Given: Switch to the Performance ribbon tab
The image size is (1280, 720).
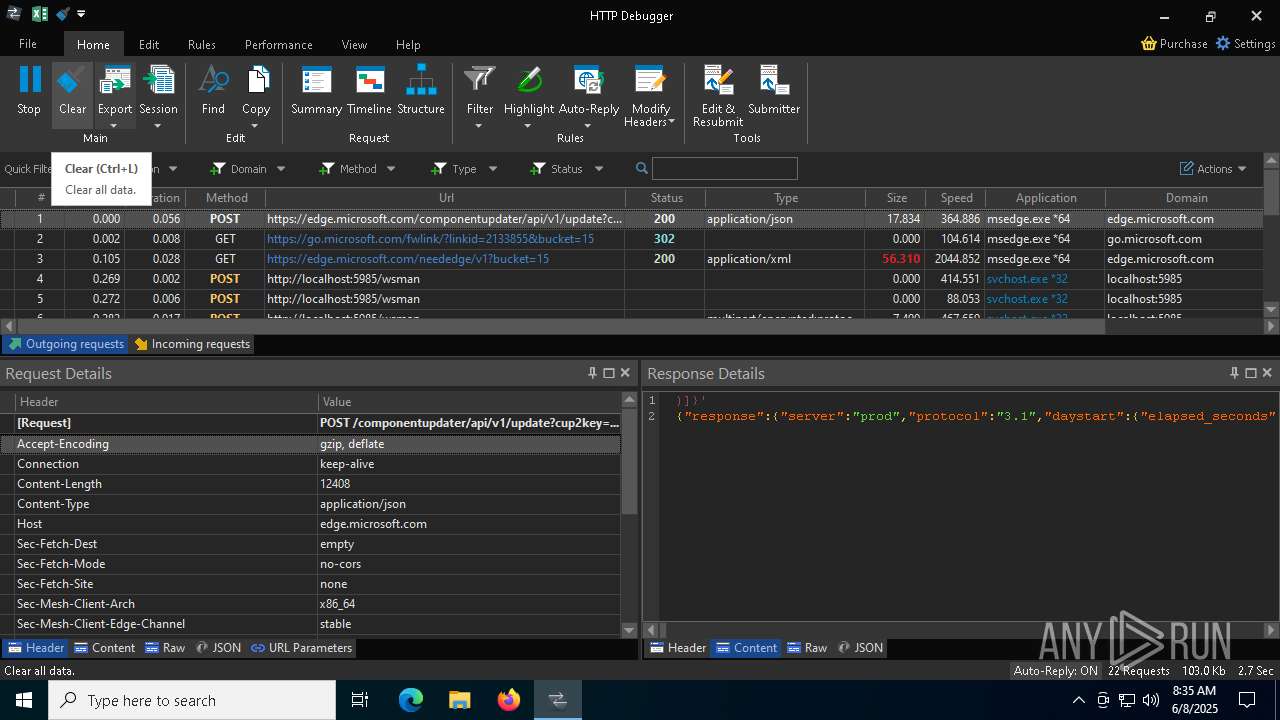Looking at the screenshot, I should tap(279, 44).
